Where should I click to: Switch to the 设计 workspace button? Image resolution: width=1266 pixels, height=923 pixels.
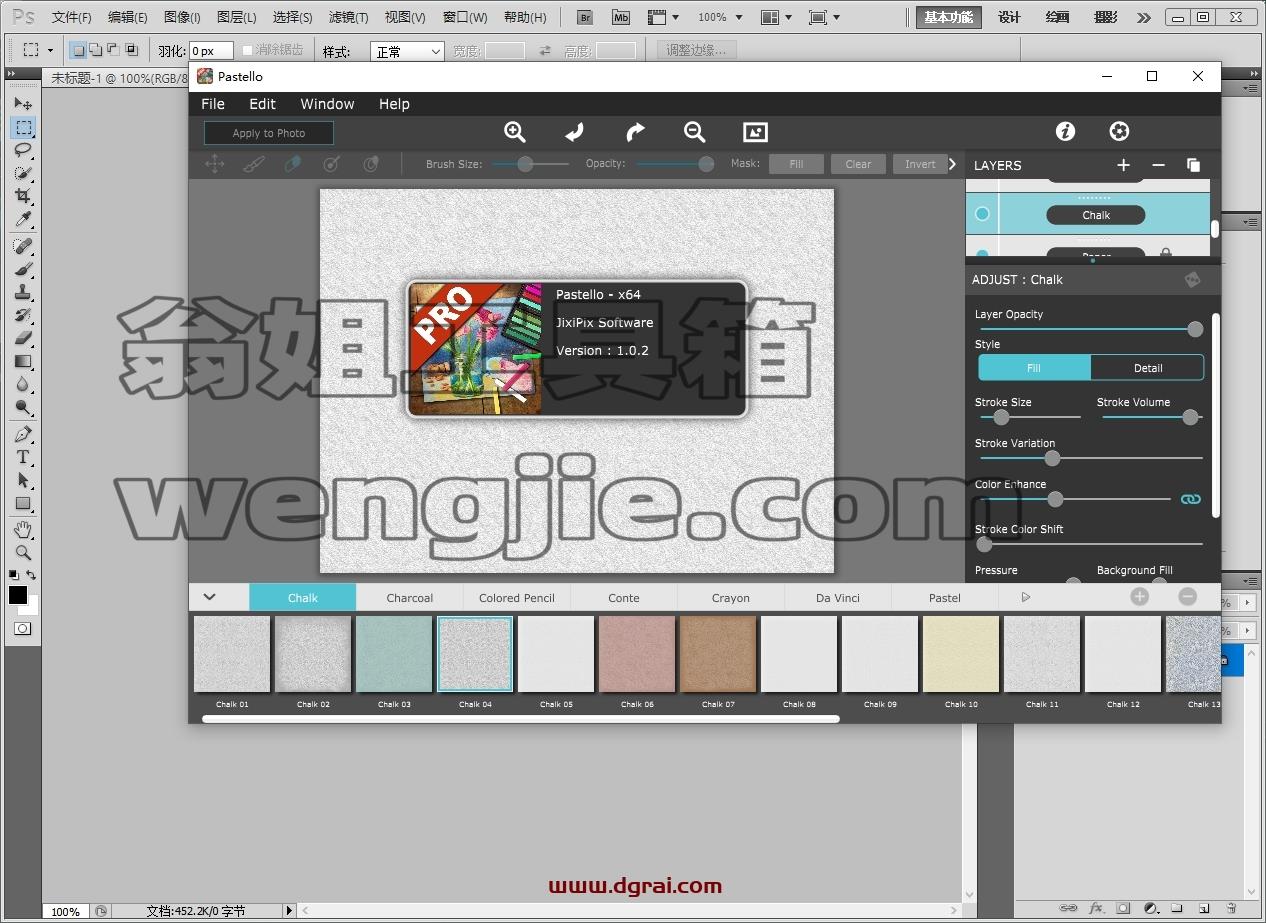(x=1010, y=17)
